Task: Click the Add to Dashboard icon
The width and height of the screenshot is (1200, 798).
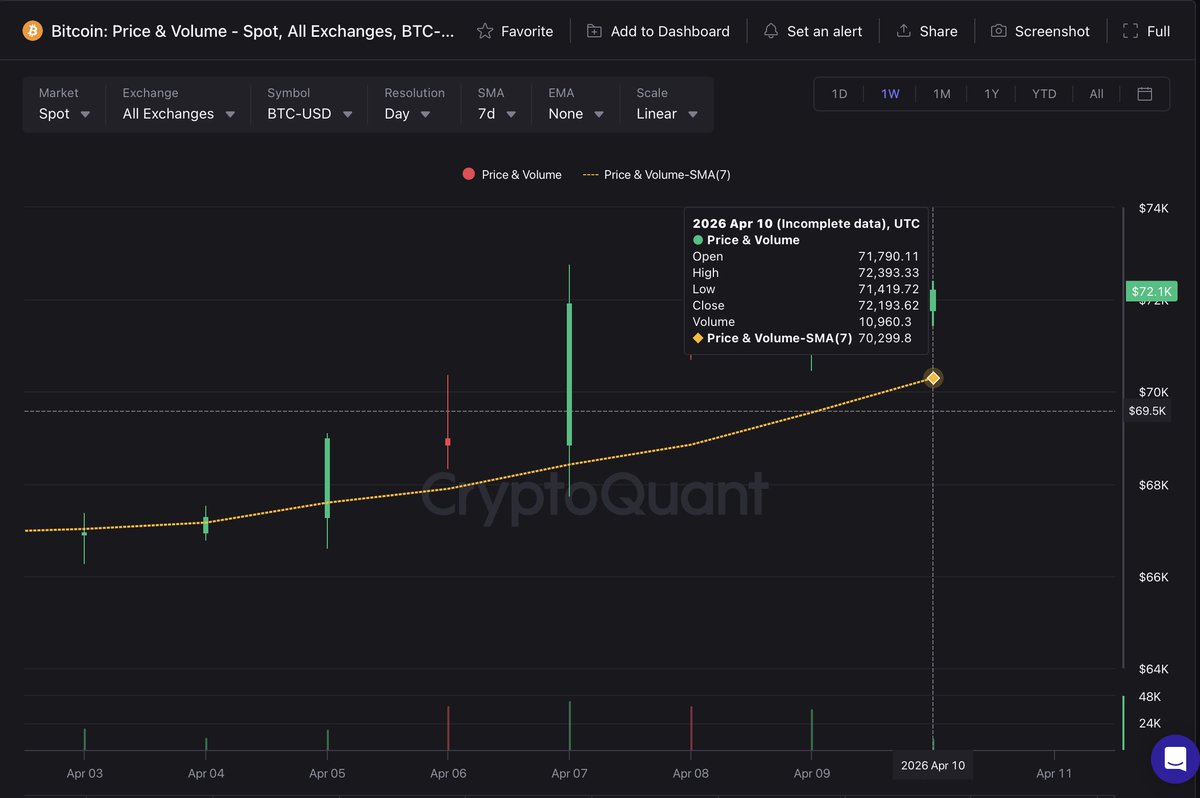Action: (x=594, y=31)
